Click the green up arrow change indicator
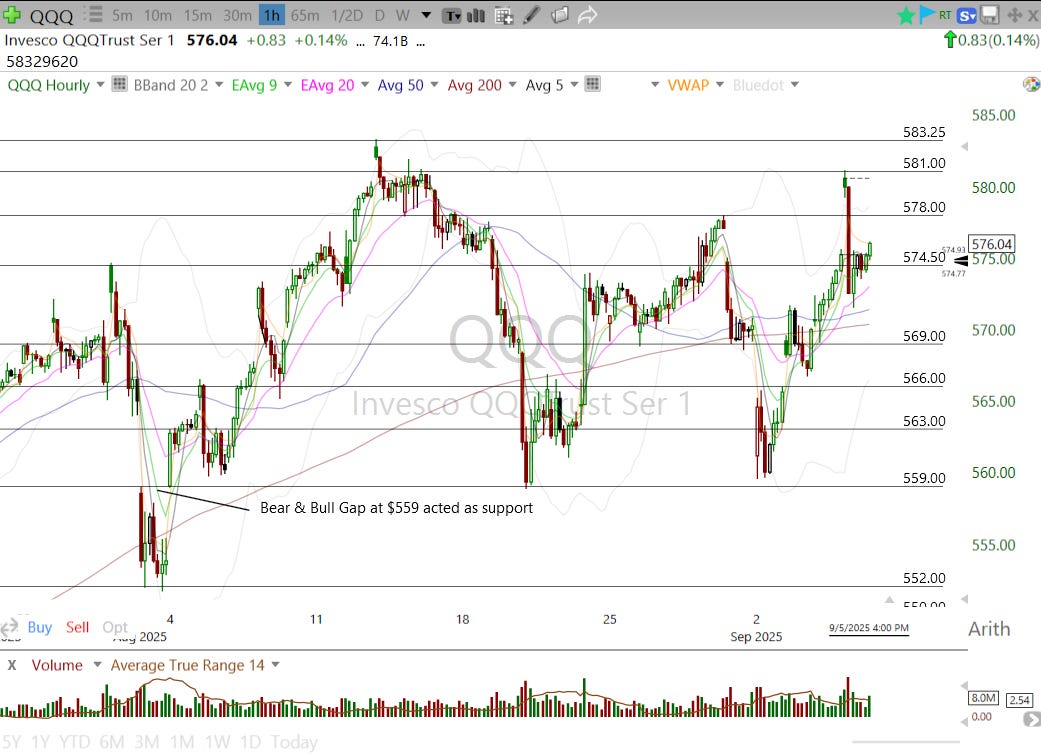Screen dimensions: 1041x754 [949, 40]
